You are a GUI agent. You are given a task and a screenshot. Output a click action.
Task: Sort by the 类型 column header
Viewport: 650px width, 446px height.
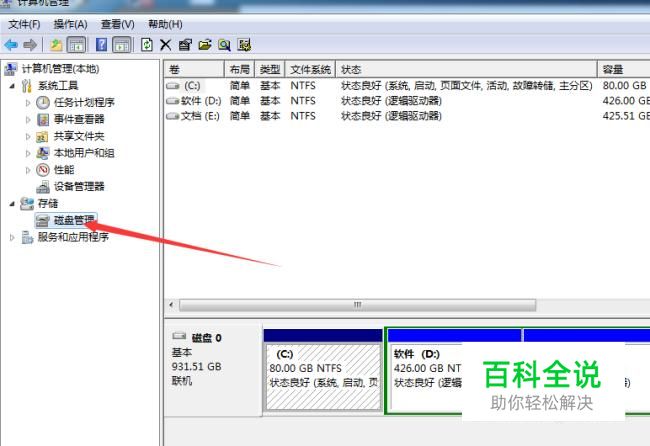(x=270, y=69)
